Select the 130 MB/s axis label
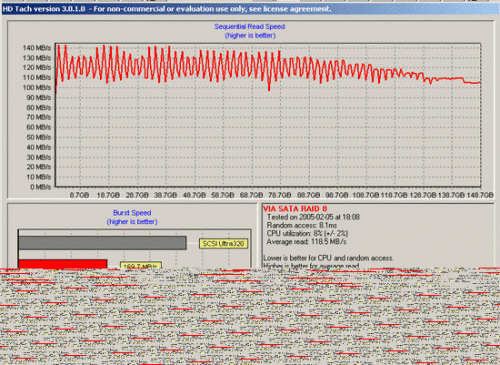The height and width of the screenshot is (365, 500). point(37,58)
